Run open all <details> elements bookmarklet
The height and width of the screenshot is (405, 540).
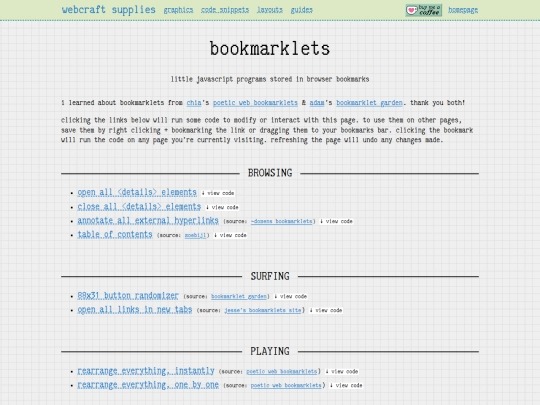click(x=137, y=192)
